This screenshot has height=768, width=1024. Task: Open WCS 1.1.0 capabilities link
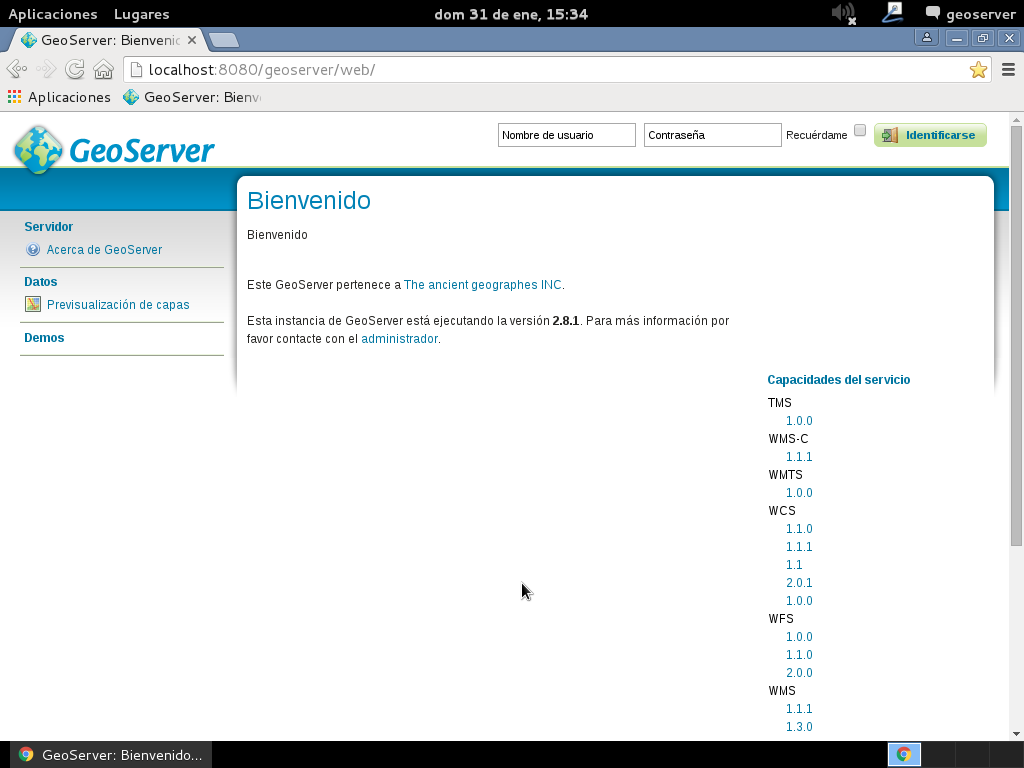(799, 528)
